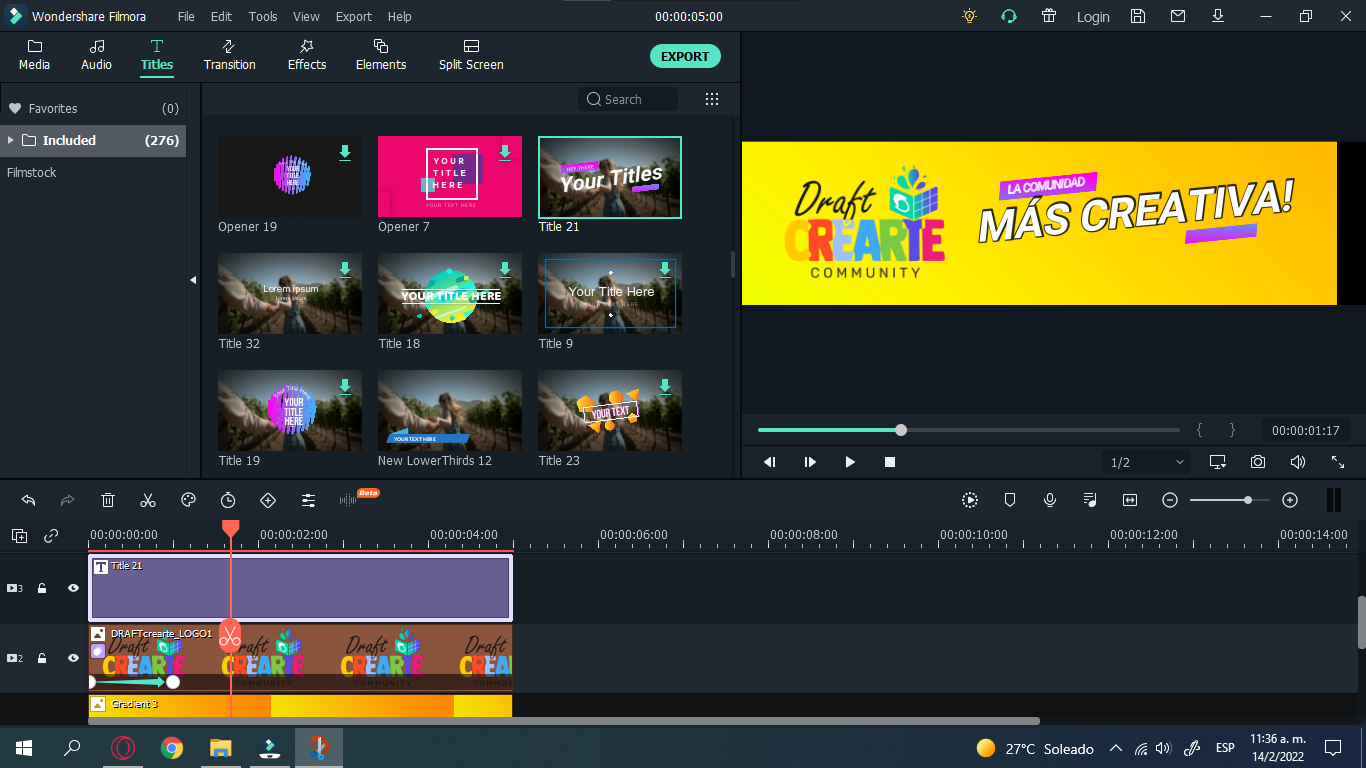Switch to the Audio tab

pyautogui.click(x=96, y=56)
